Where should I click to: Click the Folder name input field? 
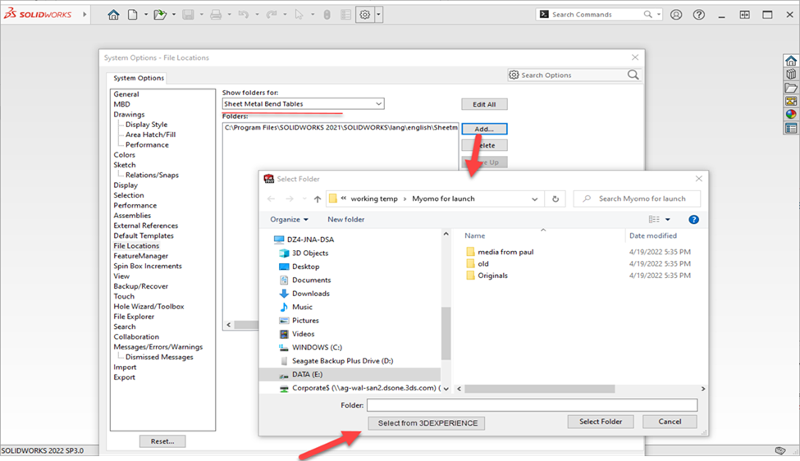click(532, 405)
